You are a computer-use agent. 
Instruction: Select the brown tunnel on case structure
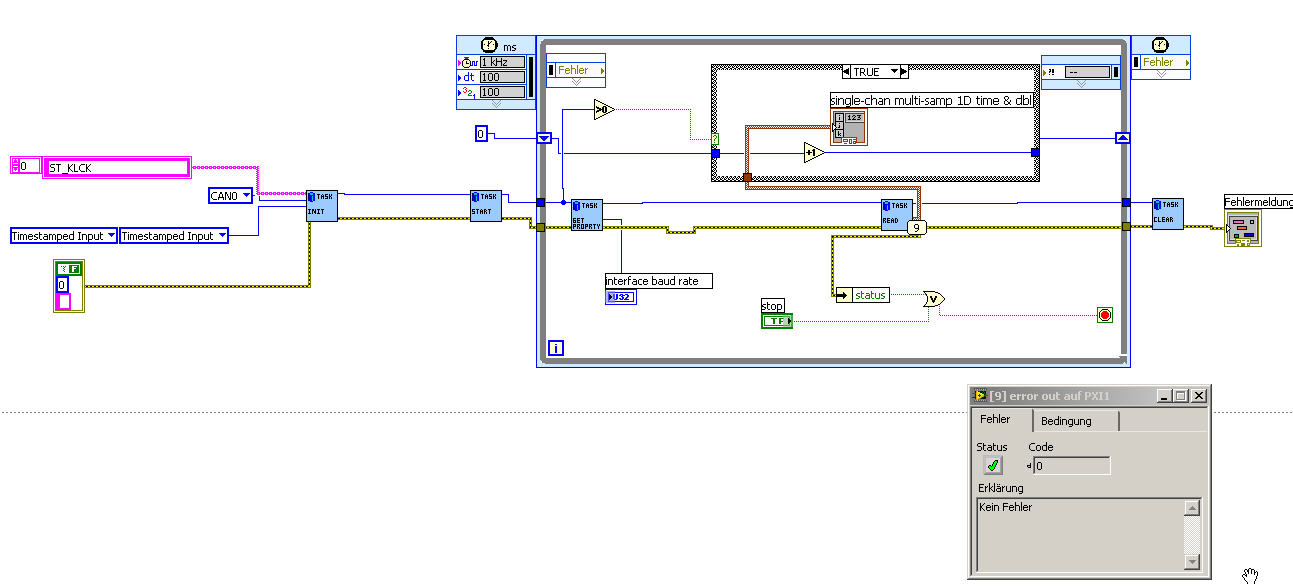[x=747, y=178]
